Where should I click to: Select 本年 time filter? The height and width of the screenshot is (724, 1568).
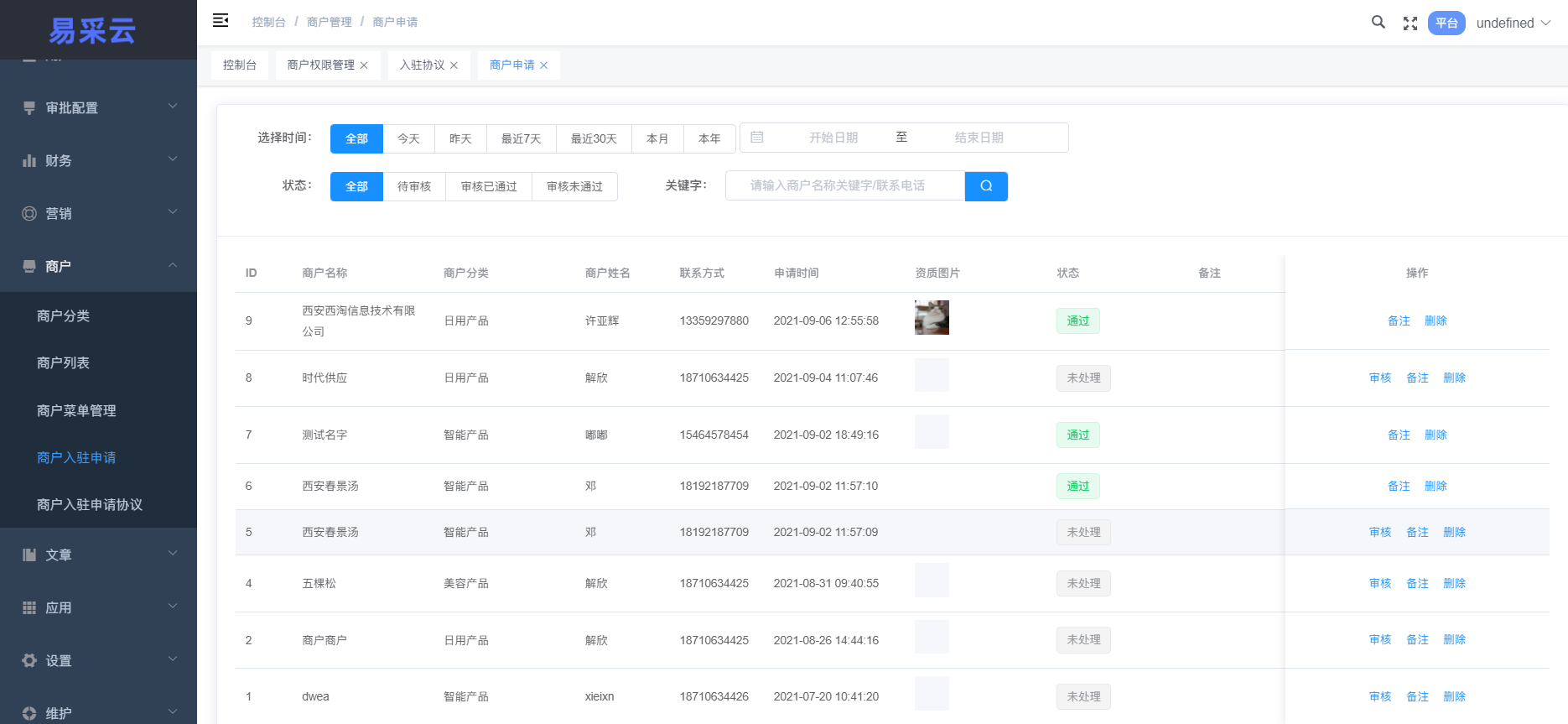pyautogui.click(x=709, y=138)
